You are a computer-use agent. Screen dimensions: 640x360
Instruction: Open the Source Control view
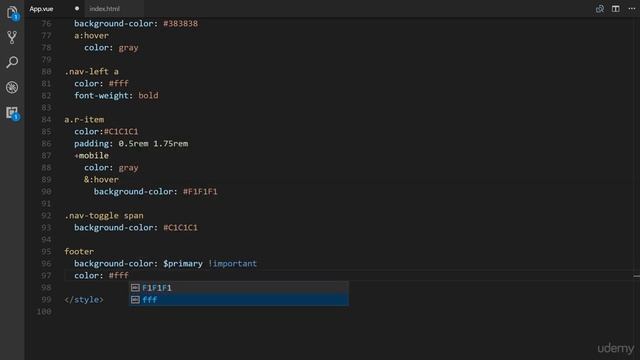click(x=12, y=38)
